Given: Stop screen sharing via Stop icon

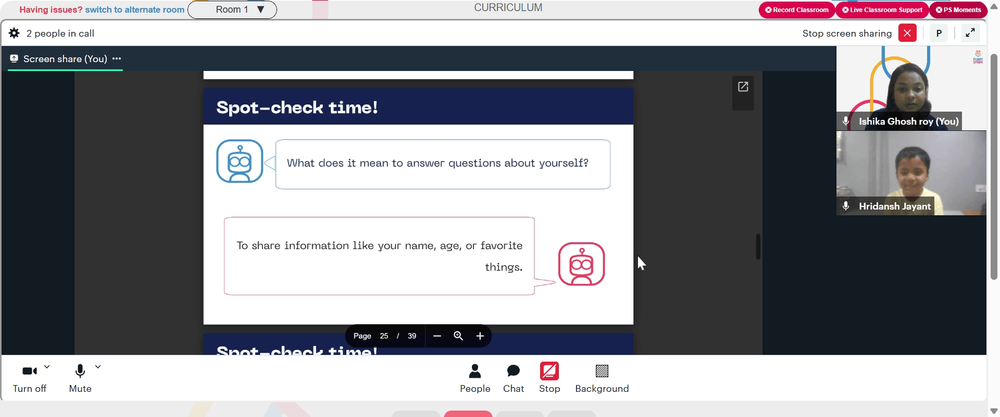Looking at the screenshot, I should pos(549,378).
